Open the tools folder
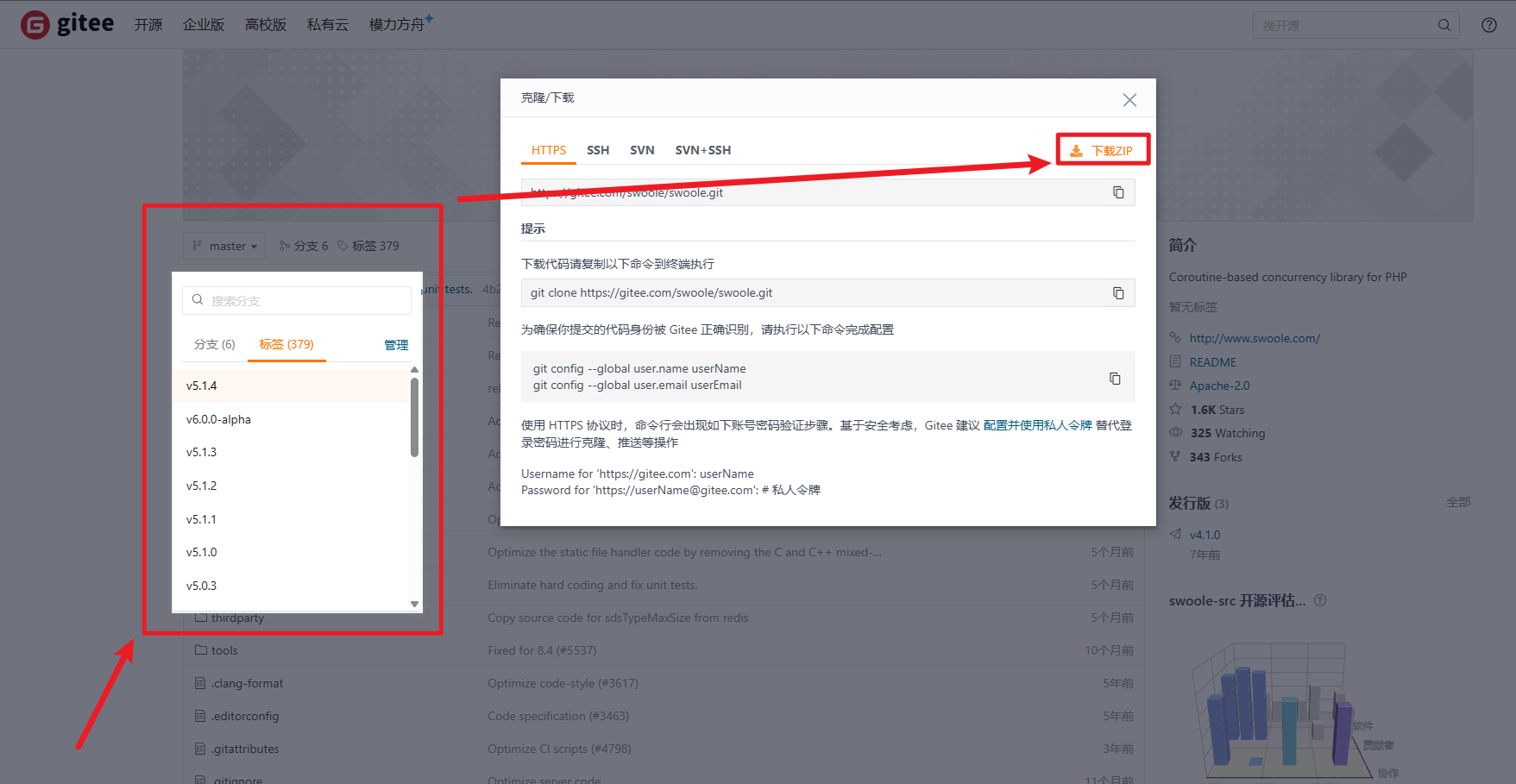Screen dimensions: 1516x784 click(x=224, y=649)
